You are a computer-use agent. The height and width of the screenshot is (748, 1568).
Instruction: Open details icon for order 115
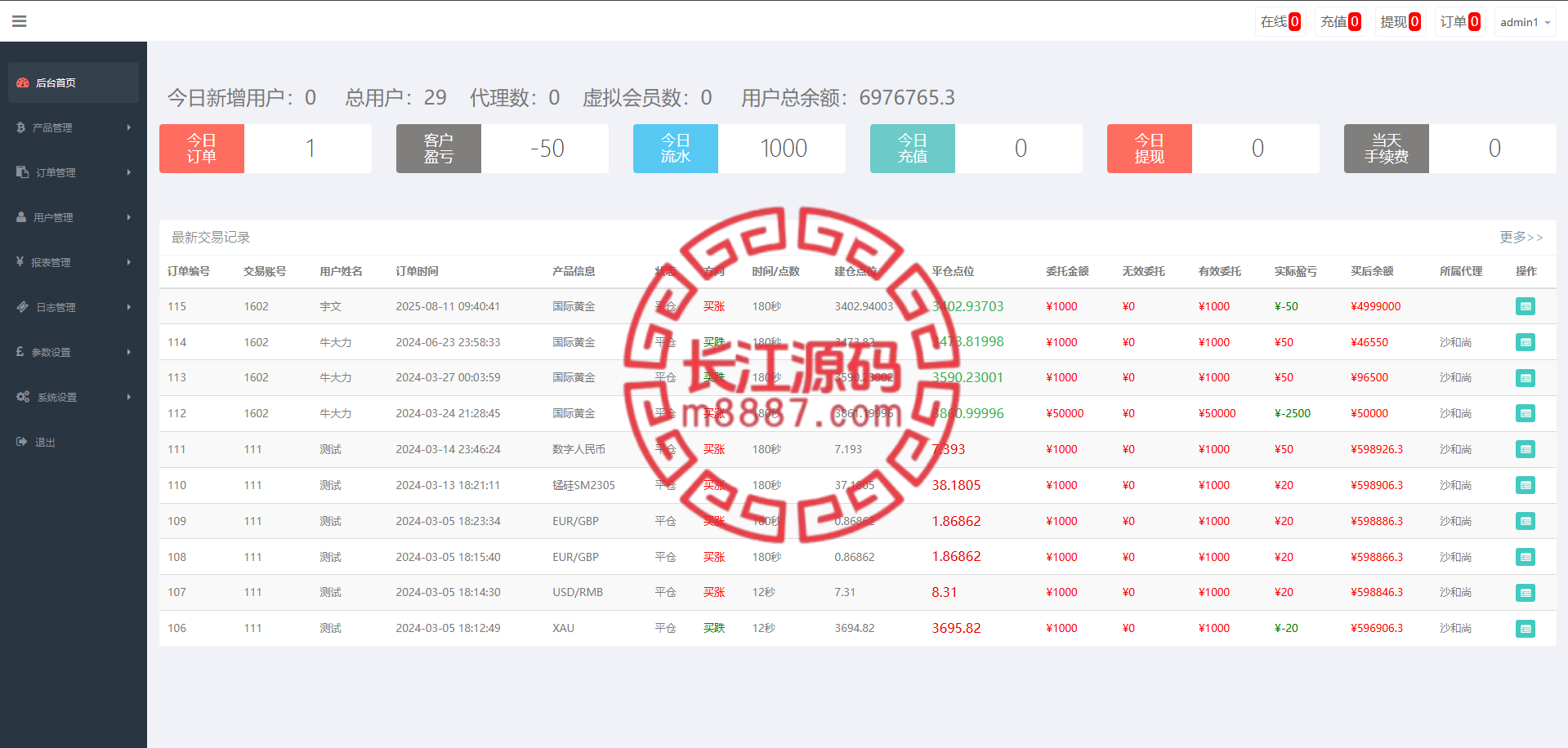coord(1525,306)
